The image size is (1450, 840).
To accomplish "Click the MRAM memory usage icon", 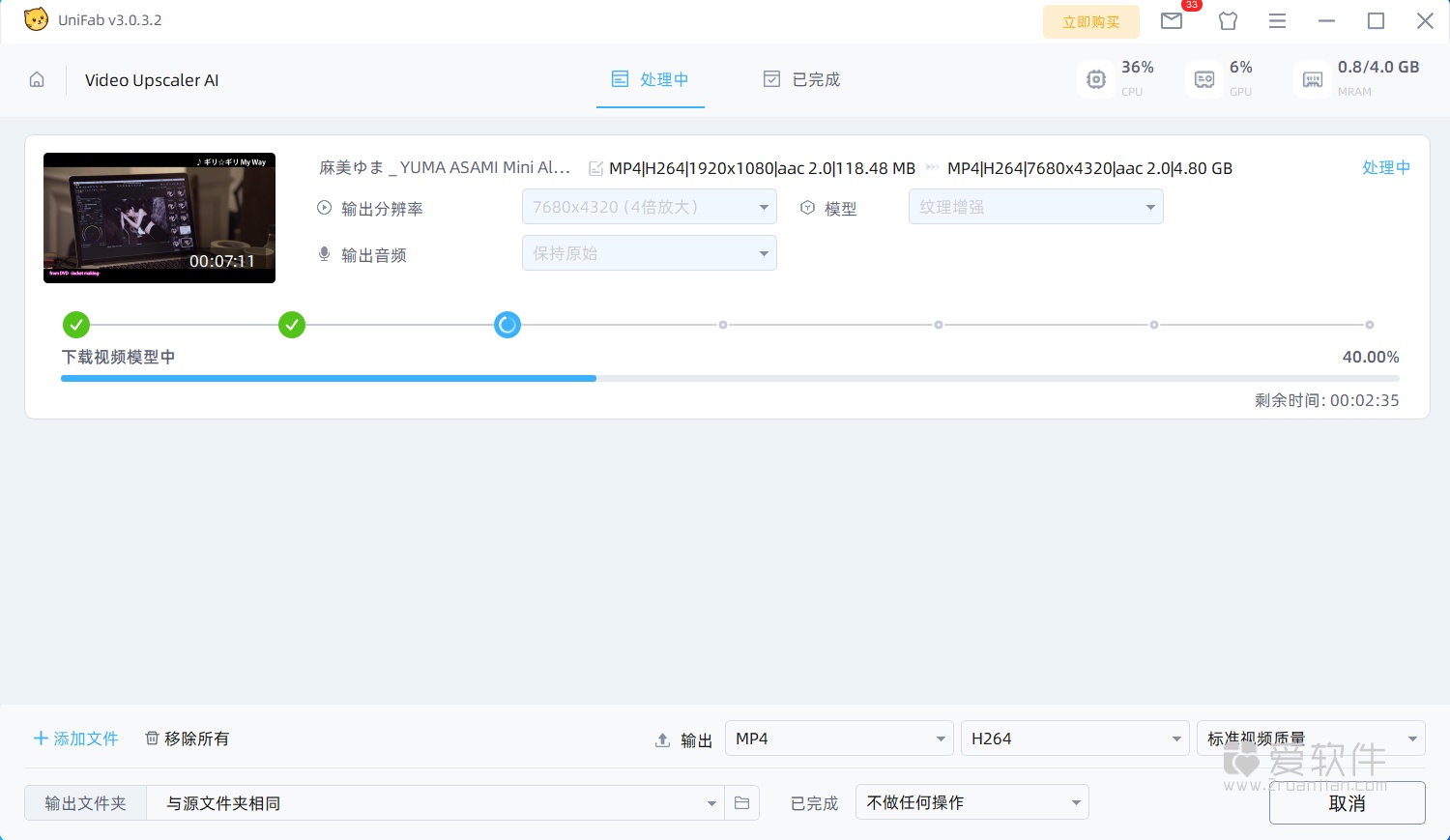I will click(1311, 79).
